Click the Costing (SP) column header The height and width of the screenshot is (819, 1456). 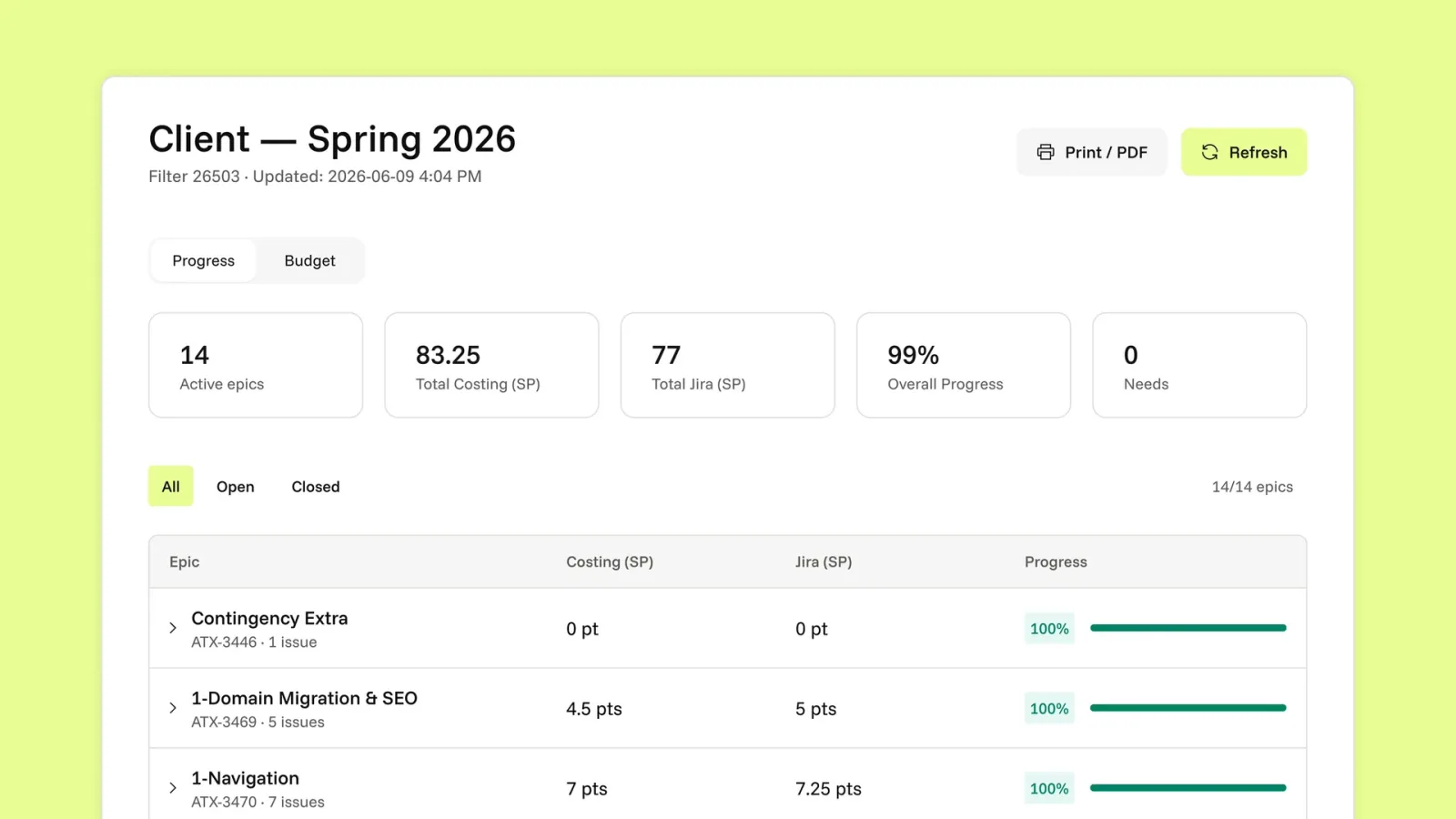click(610, 561)
